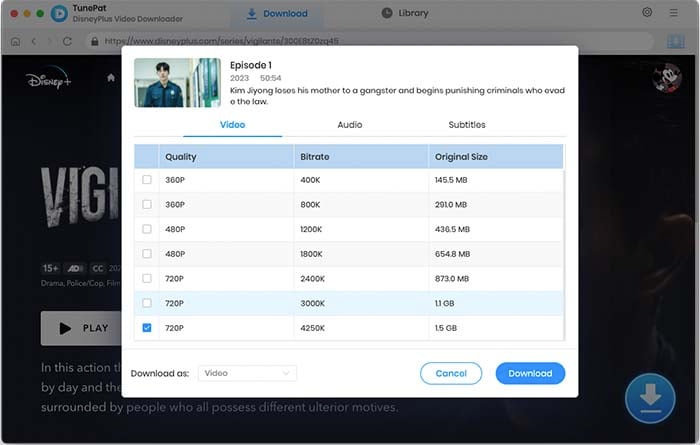Click the blue icon beside the address bar

click(676, 42)
